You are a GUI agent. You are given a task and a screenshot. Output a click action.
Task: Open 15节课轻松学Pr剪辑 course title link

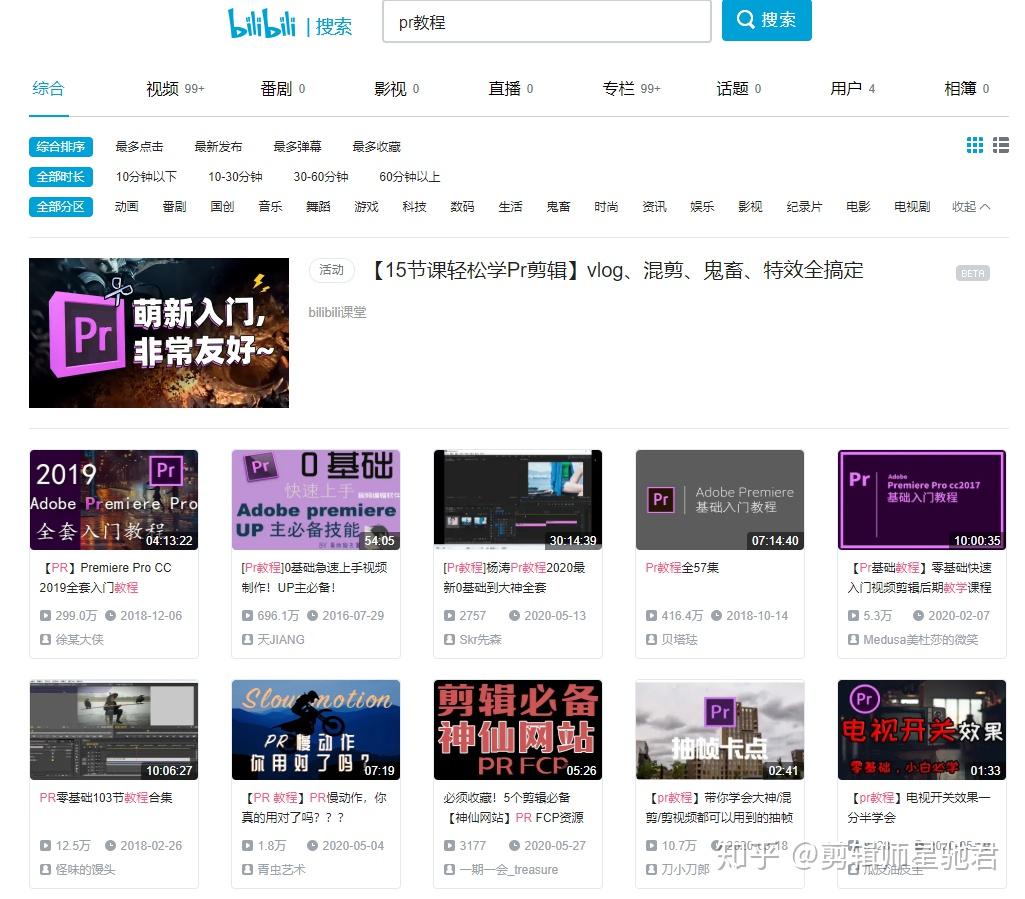click(617, 270)
